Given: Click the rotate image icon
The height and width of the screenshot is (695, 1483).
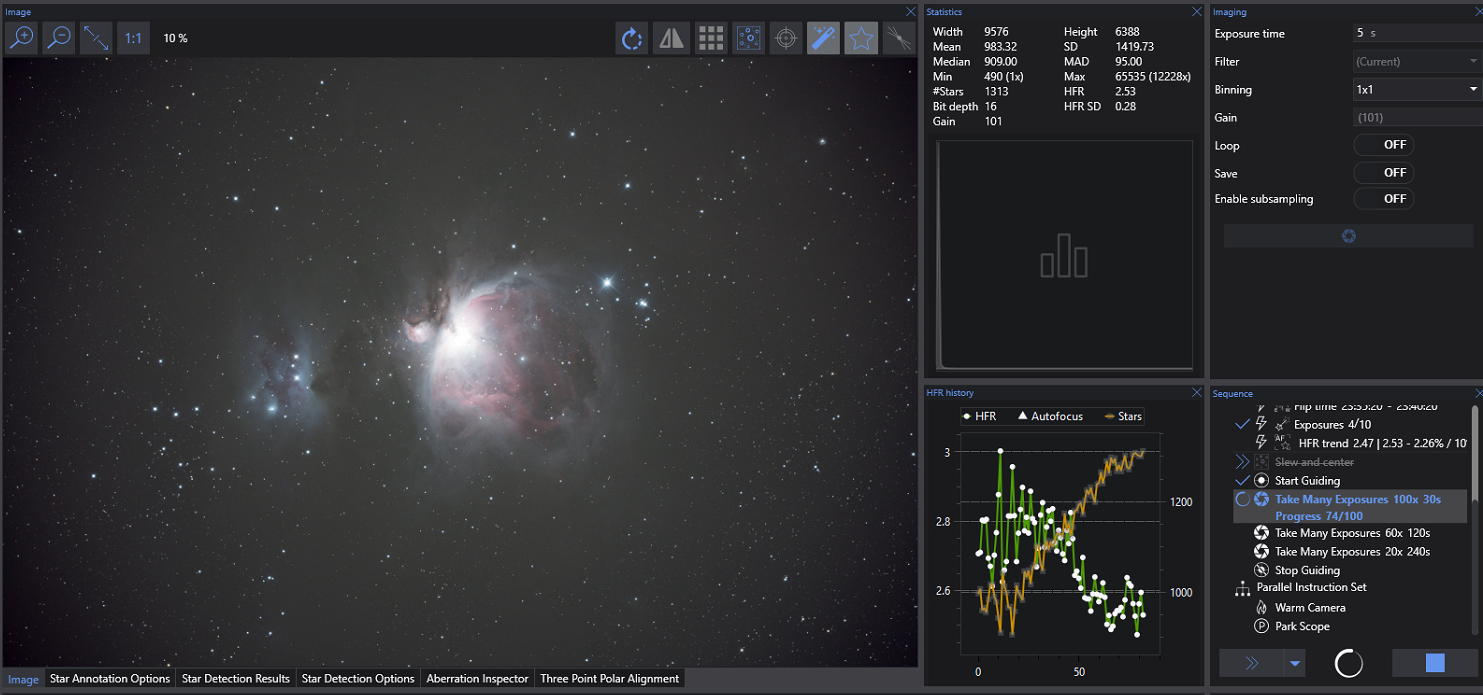Looking at the screenshot, I should tap(632, 38).
